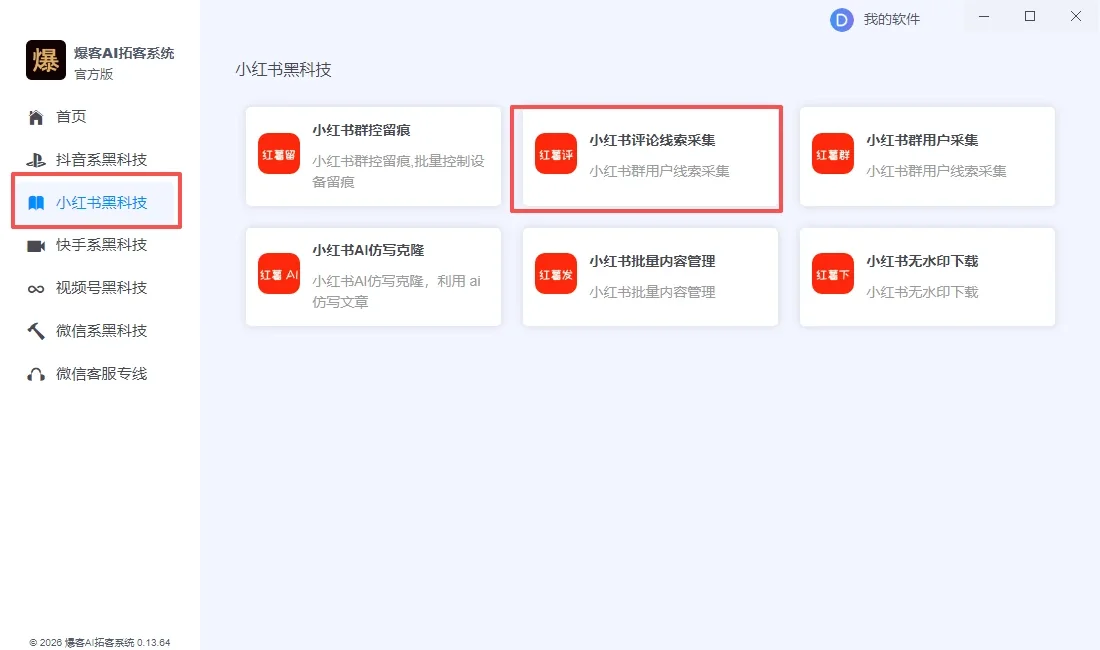Click the version text 0.13.64 in the footer
1100x650 pixels.
point(154,643)
